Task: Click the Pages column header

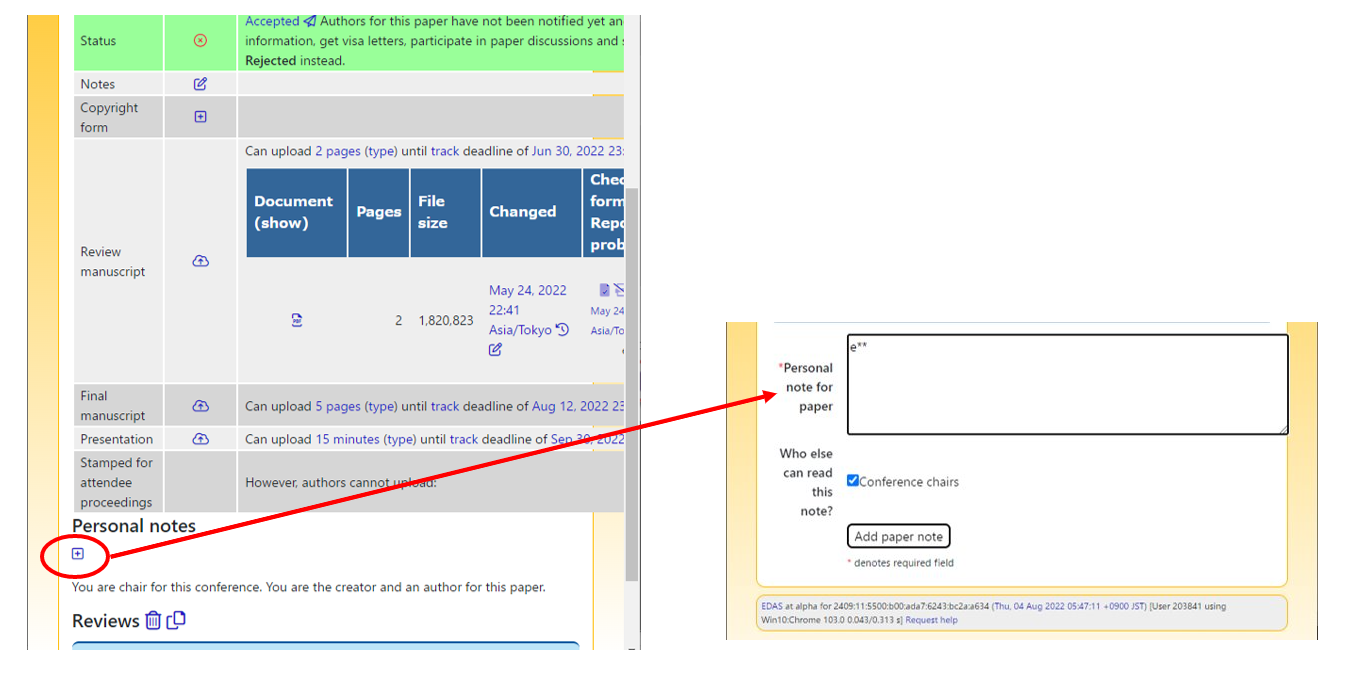Action: [379, 212]
